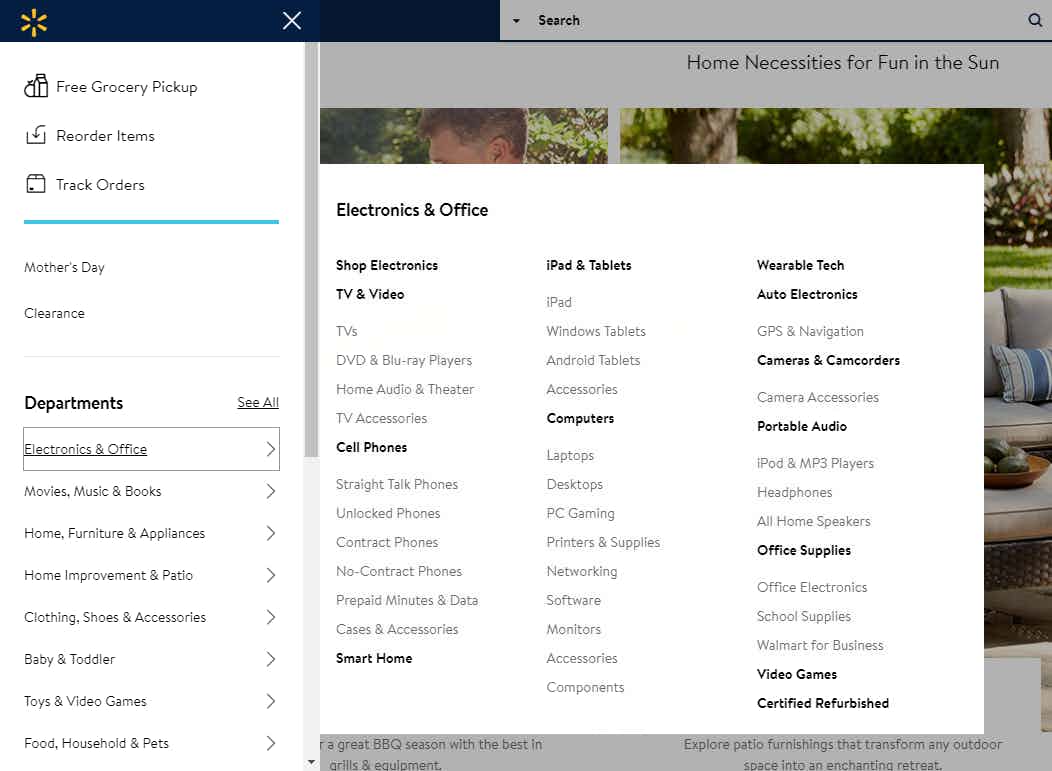The height and width of the screenshot is (771, 1052).
Task: Open Clothing, Shoes & Accessories department
Action: tap(115, 617)
